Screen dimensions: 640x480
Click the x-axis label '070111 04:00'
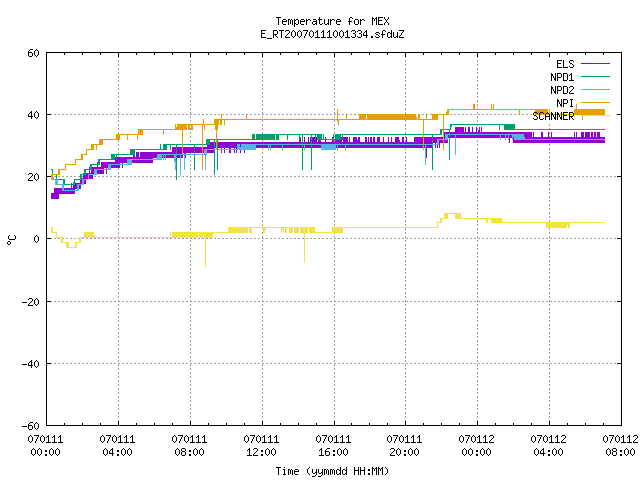coord(117,446)
